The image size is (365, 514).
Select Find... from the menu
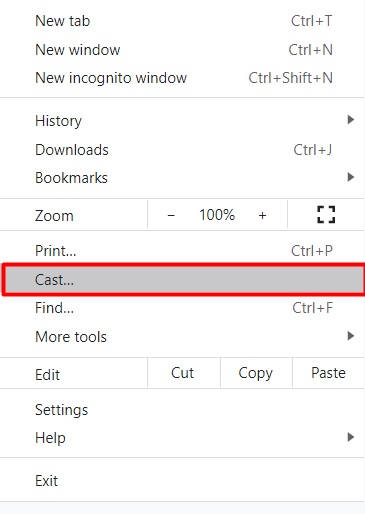(182, 308)
